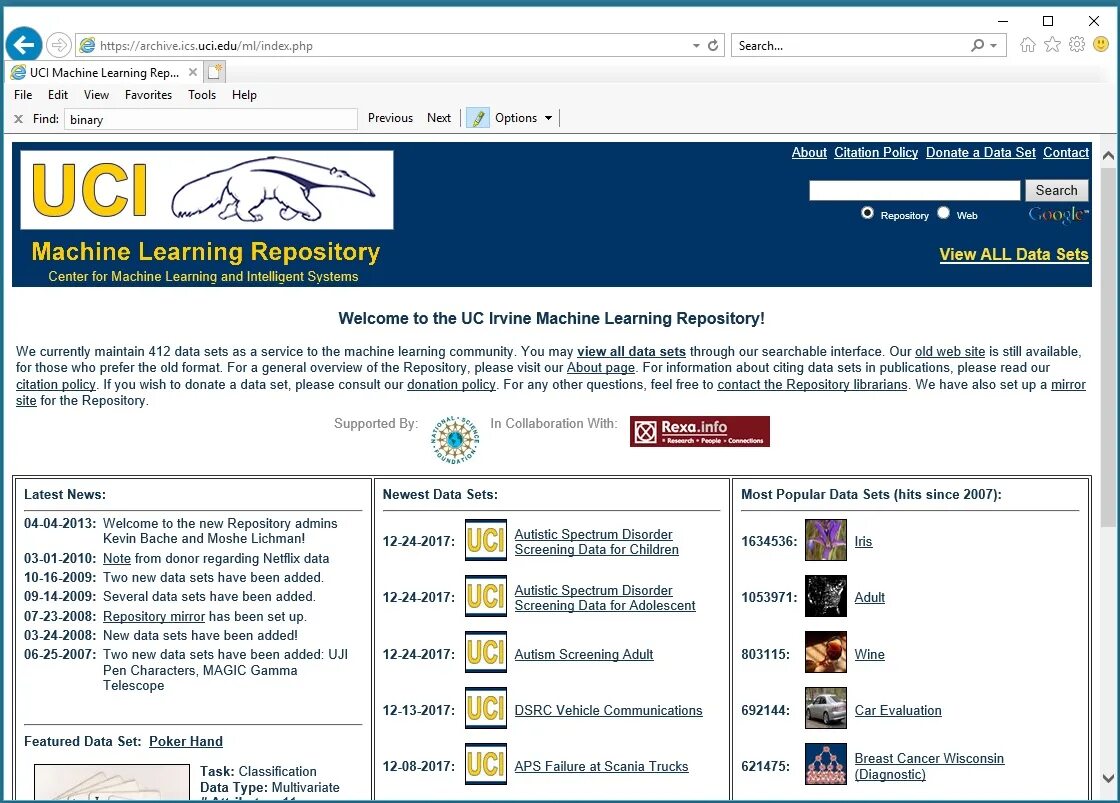Close the Find bar with the X
The width and height of the screenshot is (1120, 803).
pyautogui.click(x=19, y=119)
